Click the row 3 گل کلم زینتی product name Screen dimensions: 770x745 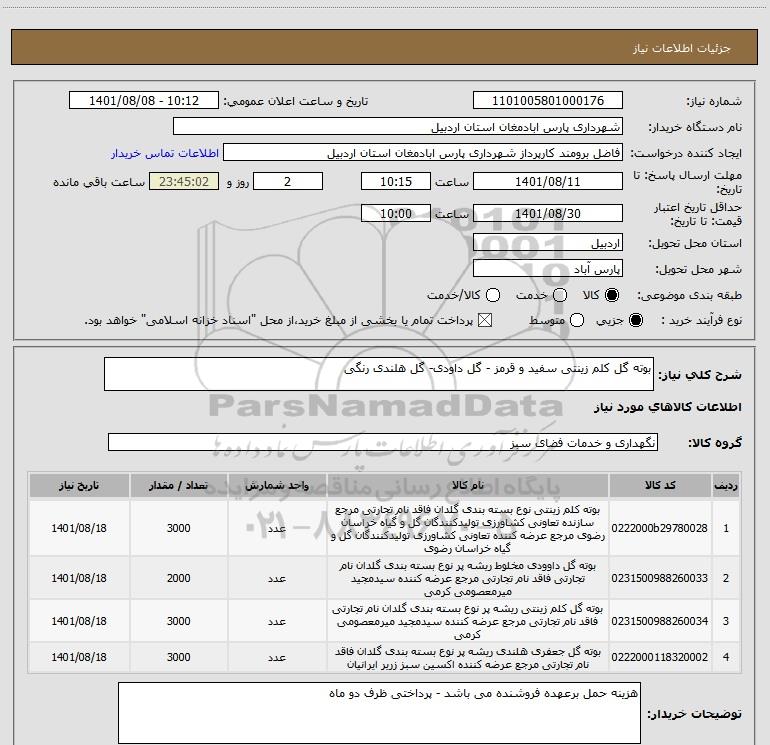click(468, 621)
